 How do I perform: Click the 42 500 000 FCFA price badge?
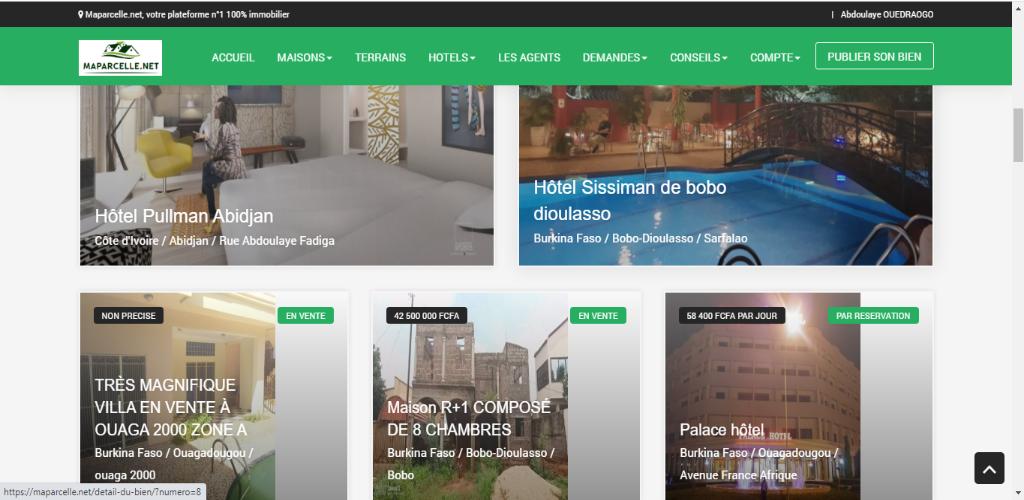[x=426, y=316]
